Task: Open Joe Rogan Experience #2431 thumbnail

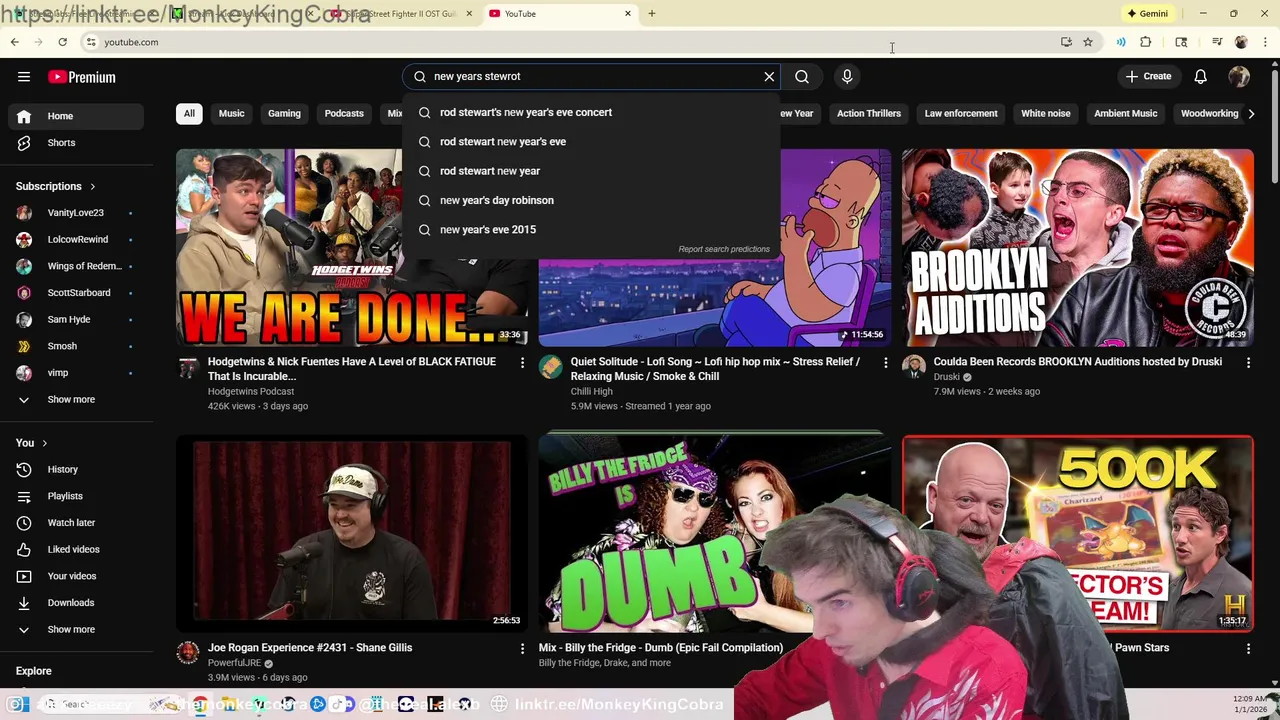Action: click(x=351, y=533)
